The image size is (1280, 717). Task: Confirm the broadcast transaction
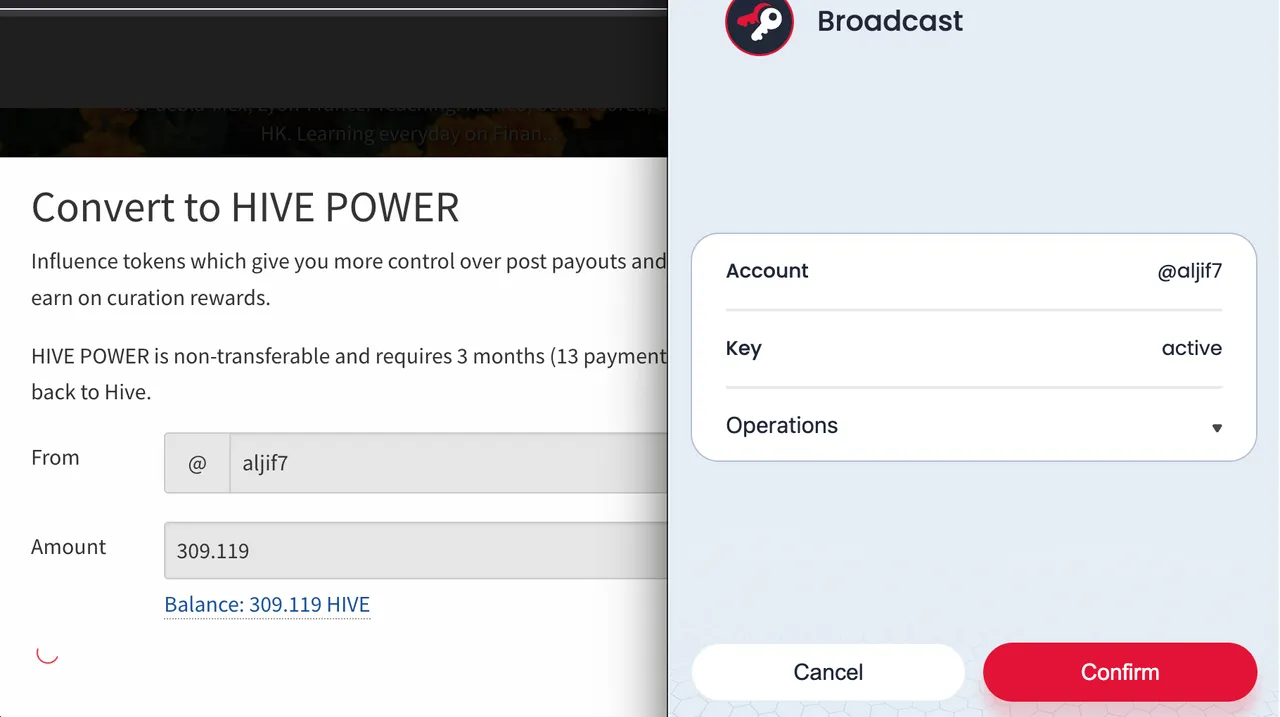coord(1120,672)
